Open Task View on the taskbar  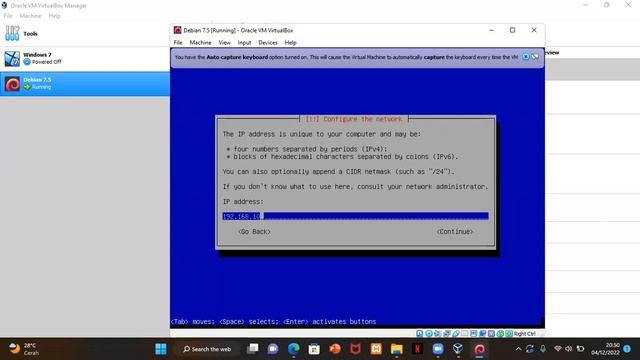253,349
